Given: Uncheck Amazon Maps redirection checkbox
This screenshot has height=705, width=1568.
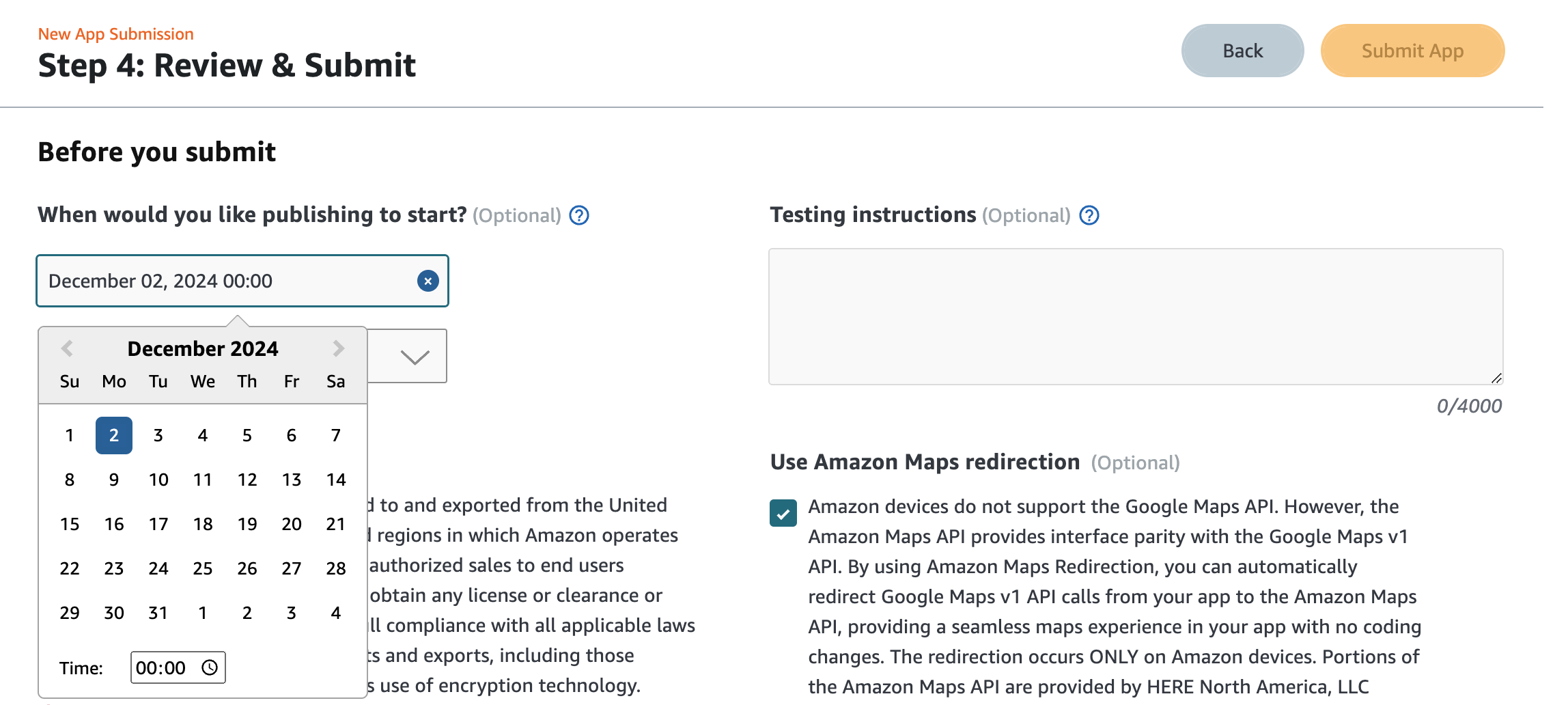Looking at the screenshot, I should pos(783,513).
